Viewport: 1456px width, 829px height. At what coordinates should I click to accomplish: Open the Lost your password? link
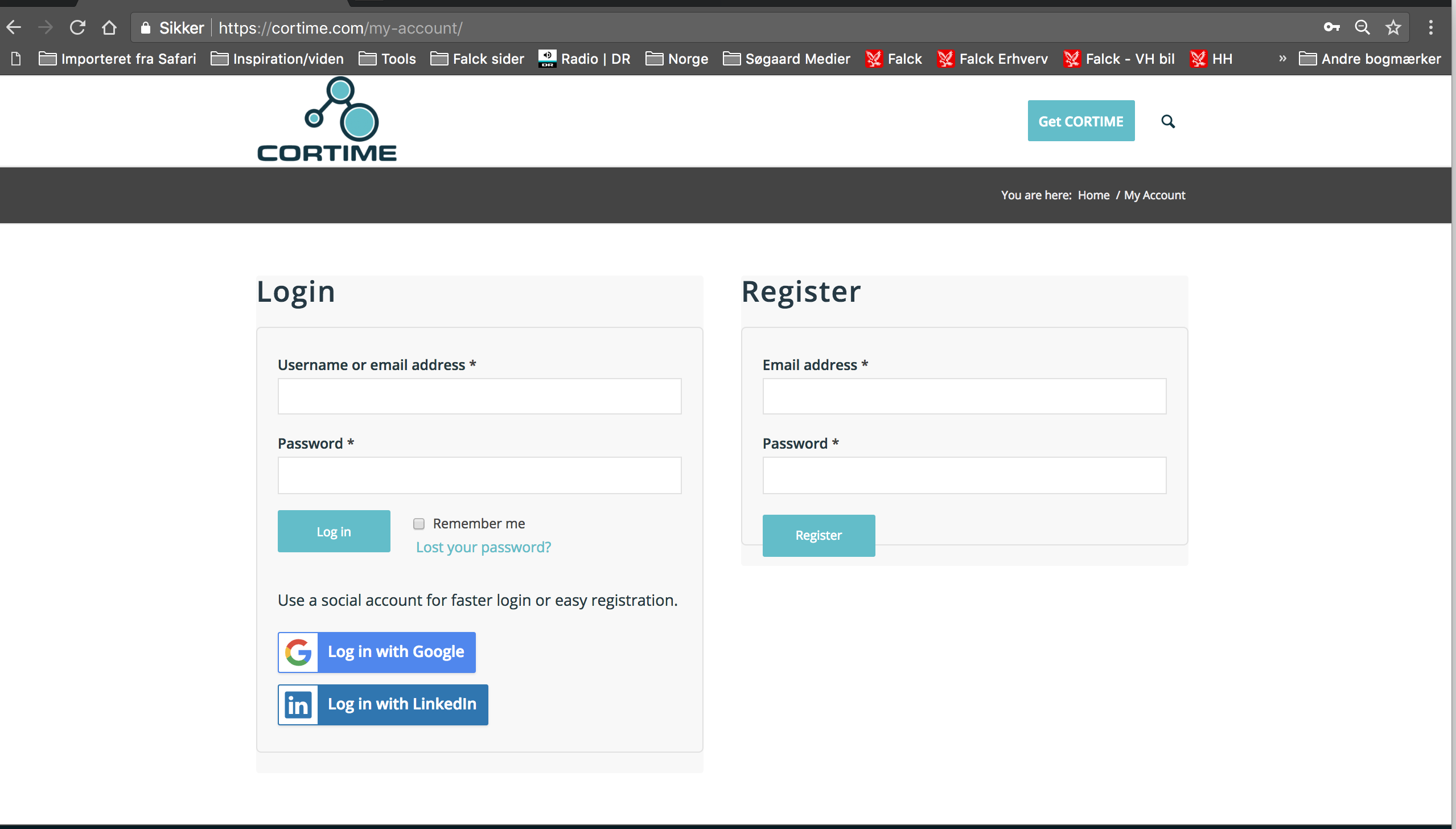click(483, 547)
